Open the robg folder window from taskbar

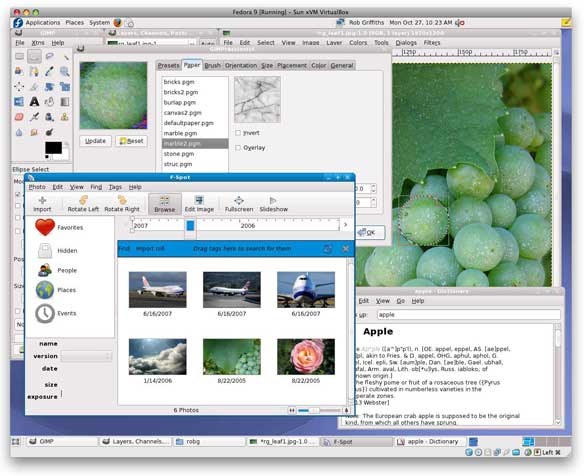[x=209, y=441]
